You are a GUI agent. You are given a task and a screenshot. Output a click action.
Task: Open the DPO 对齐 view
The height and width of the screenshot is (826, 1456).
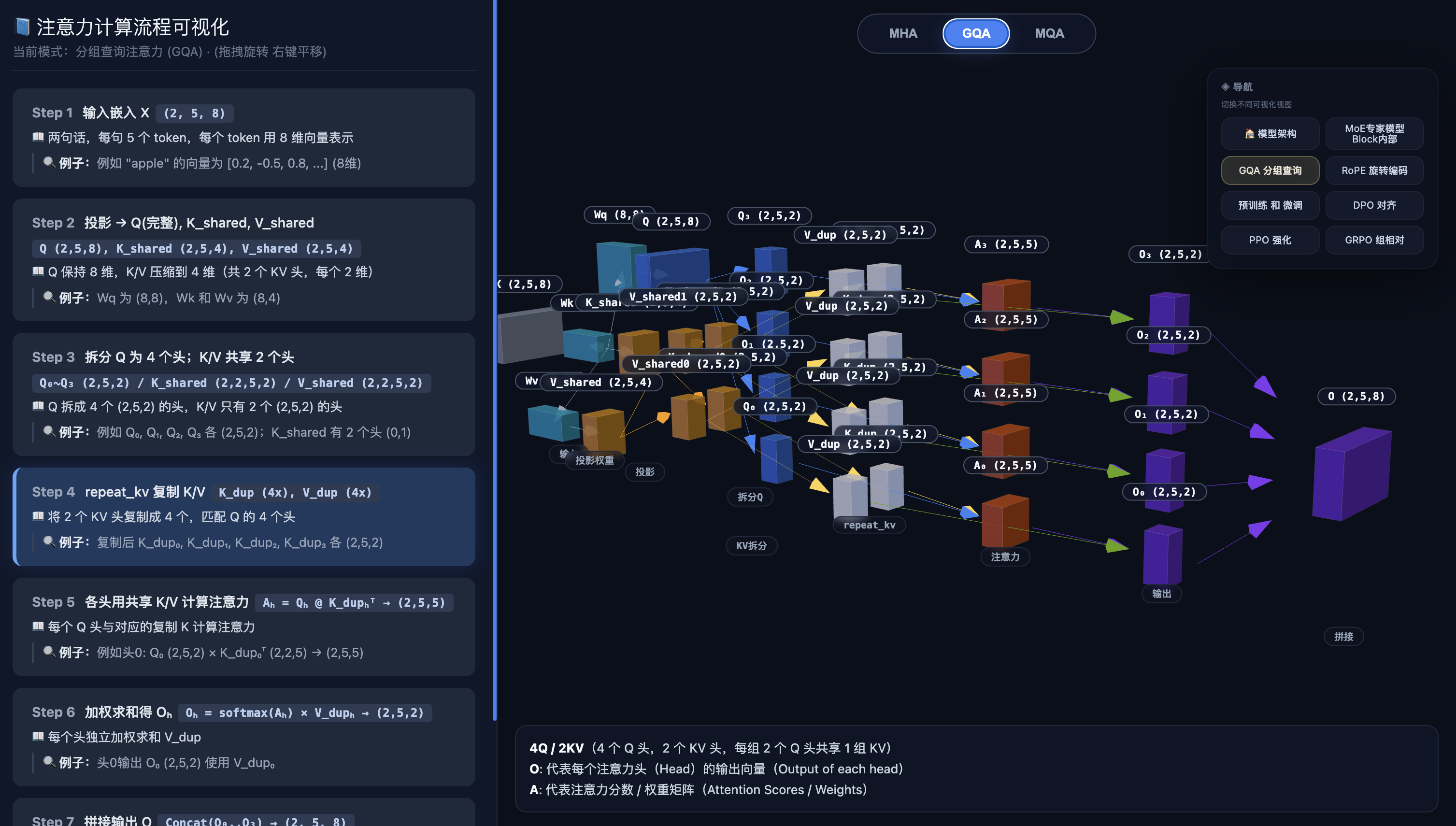(1374, 205)
